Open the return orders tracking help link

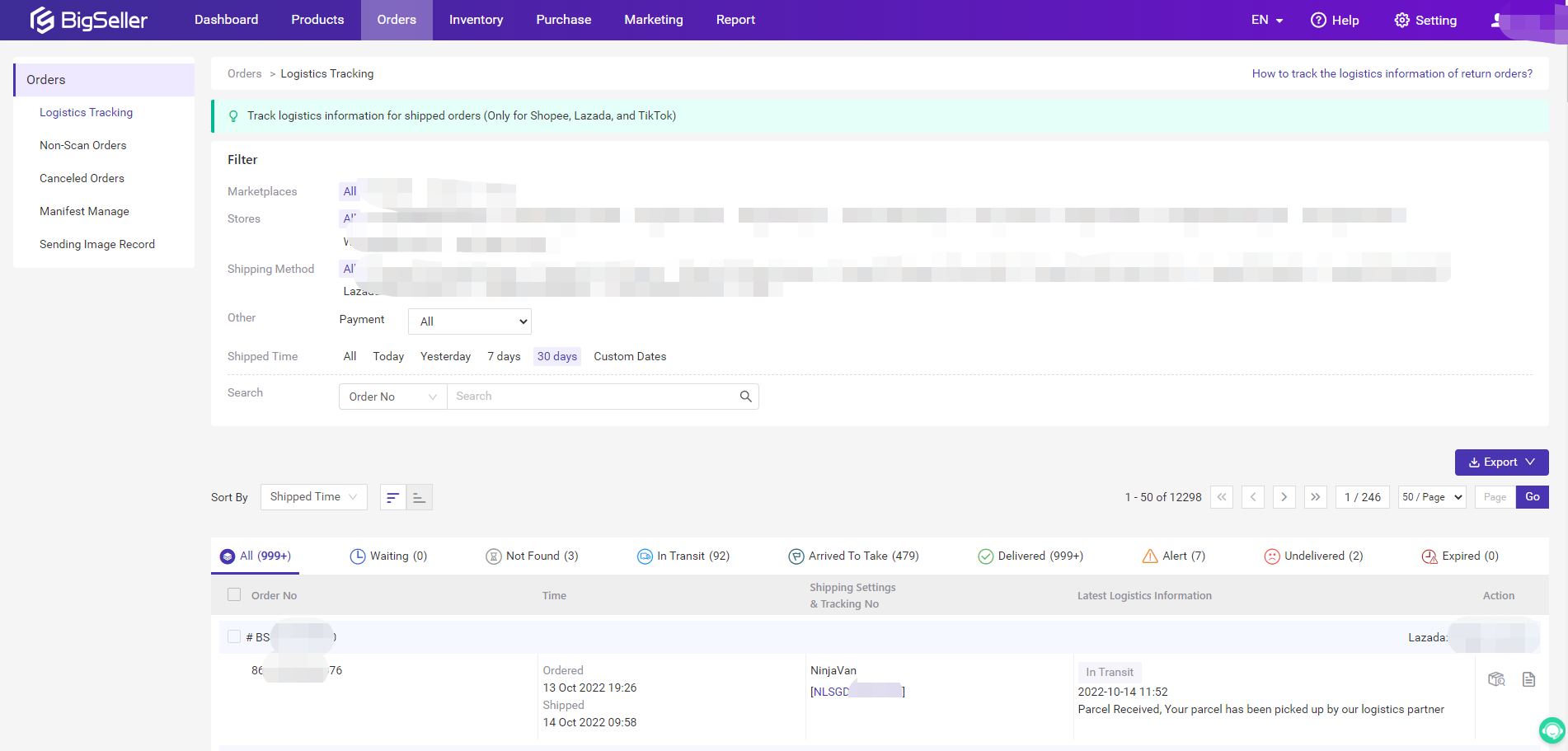[1392, 73]
